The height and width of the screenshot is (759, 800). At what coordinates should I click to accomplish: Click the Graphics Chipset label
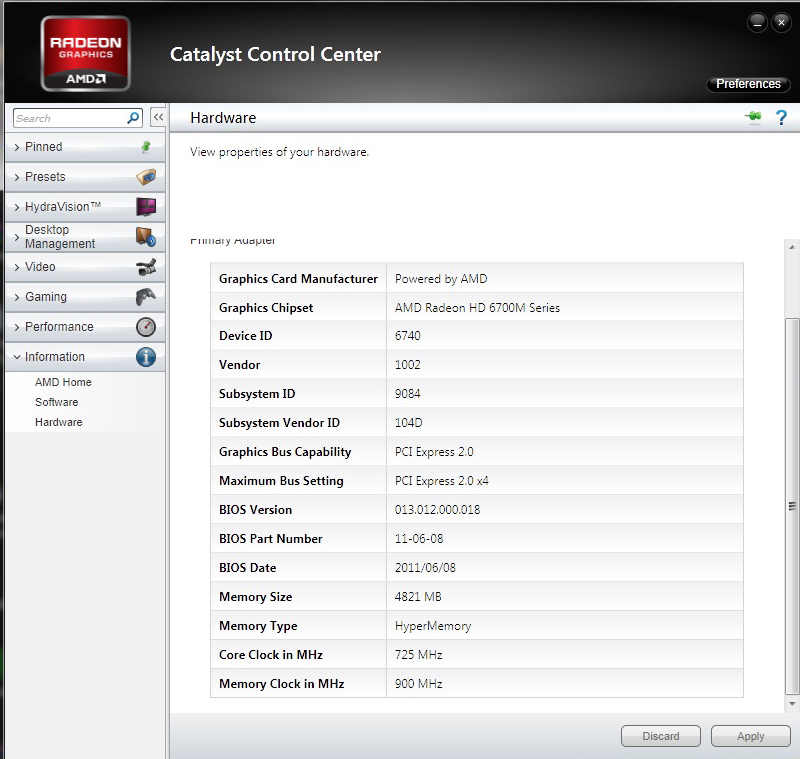266,308
